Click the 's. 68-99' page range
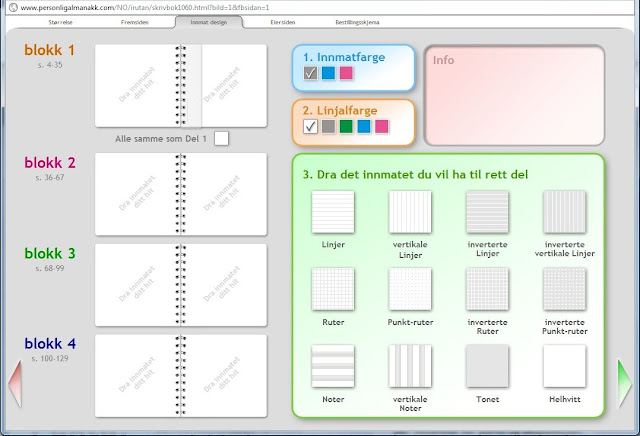The image size is (640, 436). click(50, 268)
